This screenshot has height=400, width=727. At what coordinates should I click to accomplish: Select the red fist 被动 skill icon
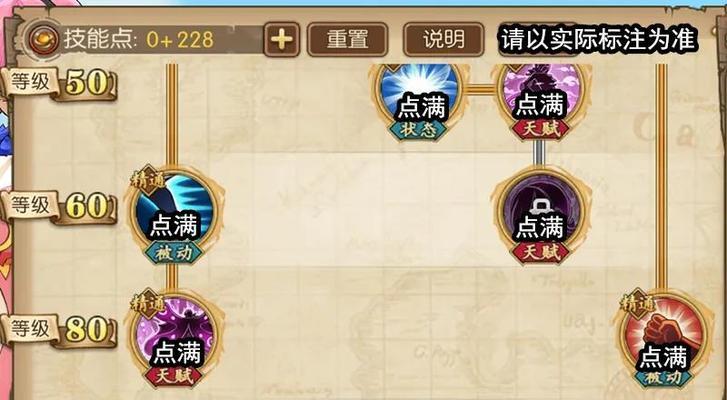coord(663,336)
